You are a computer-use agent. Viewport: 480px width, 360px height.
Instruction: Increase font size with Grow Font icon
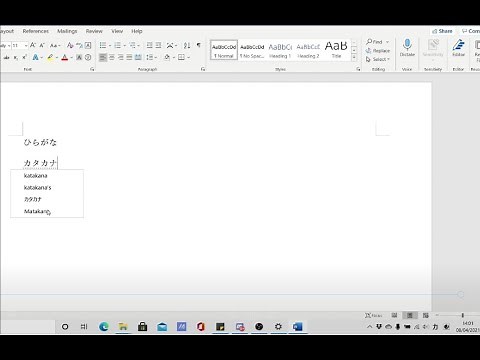pos(33,45)
